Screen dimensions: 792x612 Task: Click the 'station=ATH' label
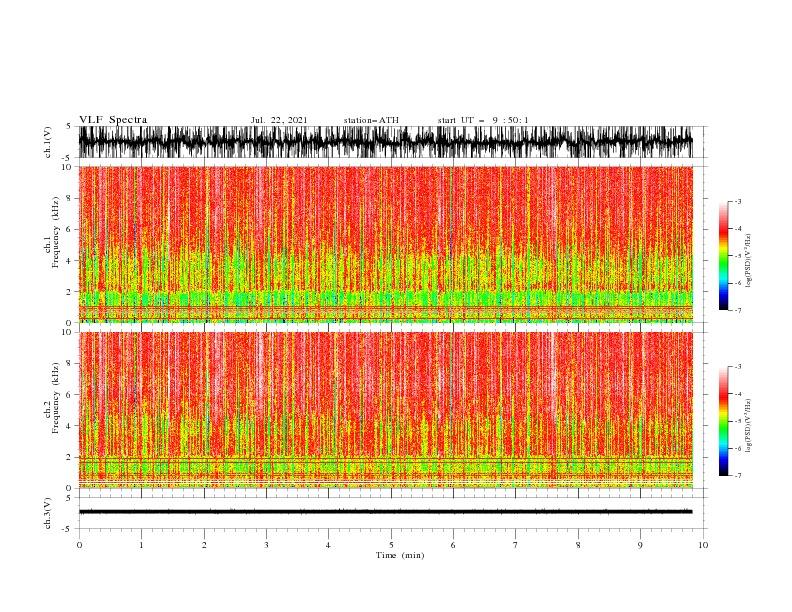371,120
